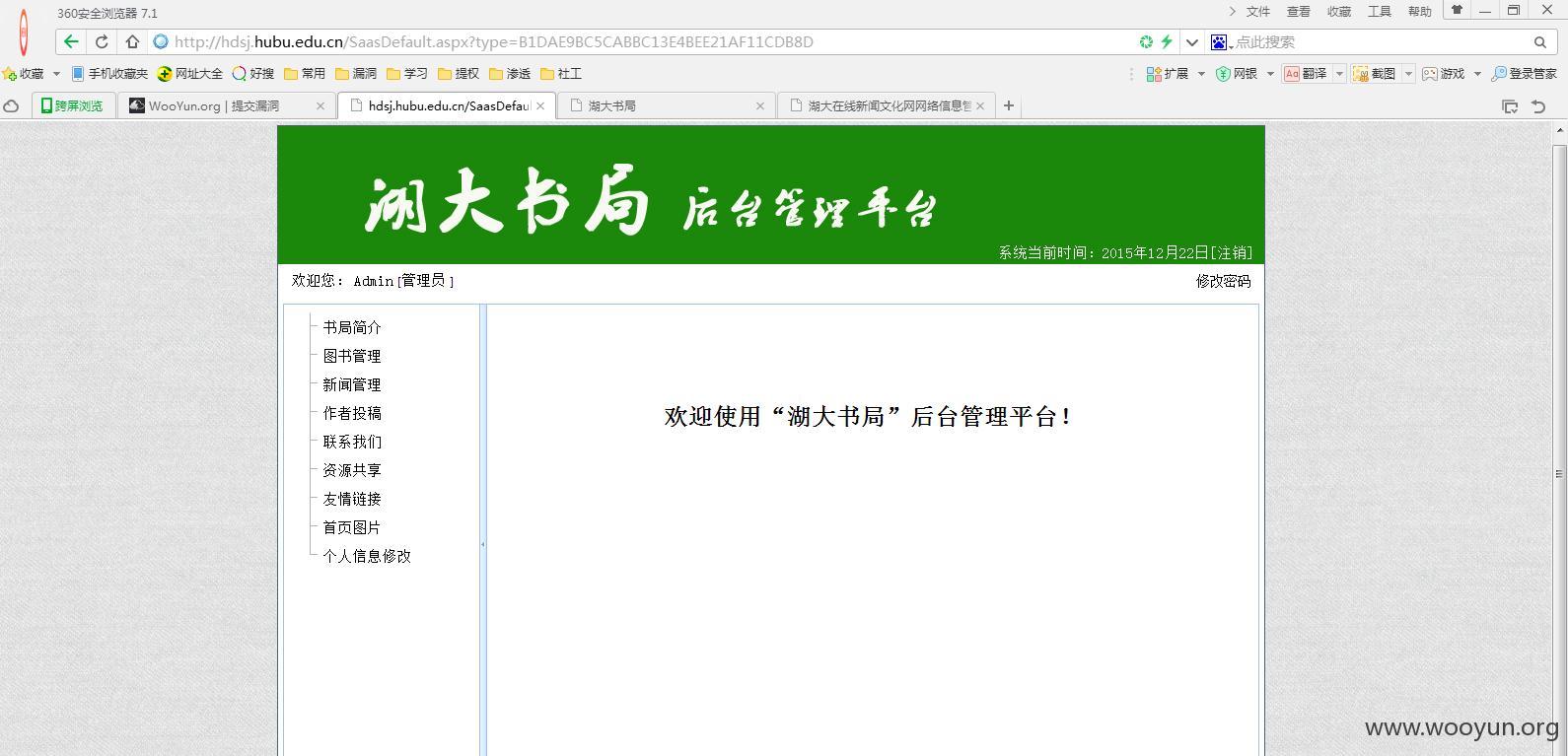Expand the menu bar chevron before 文件

pos(1233,12)
